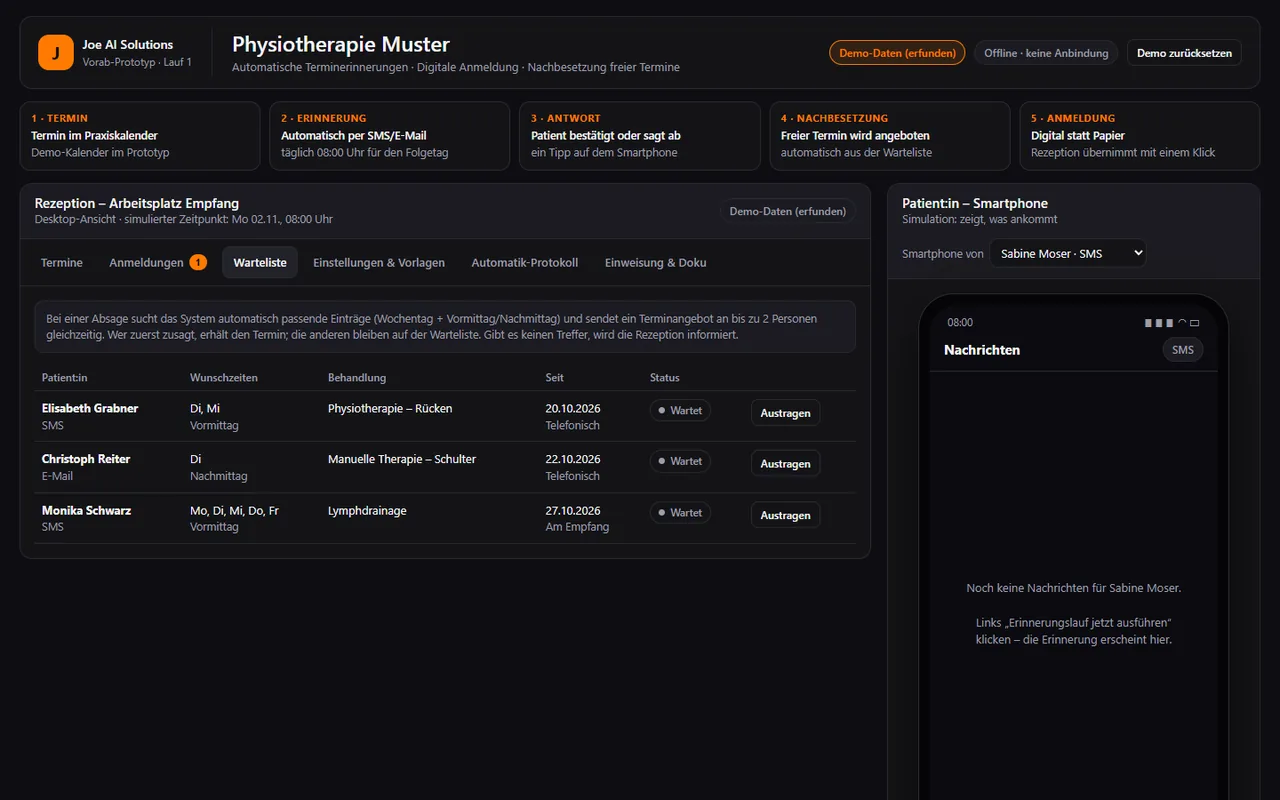Click the date 22.10.2026

573,459
